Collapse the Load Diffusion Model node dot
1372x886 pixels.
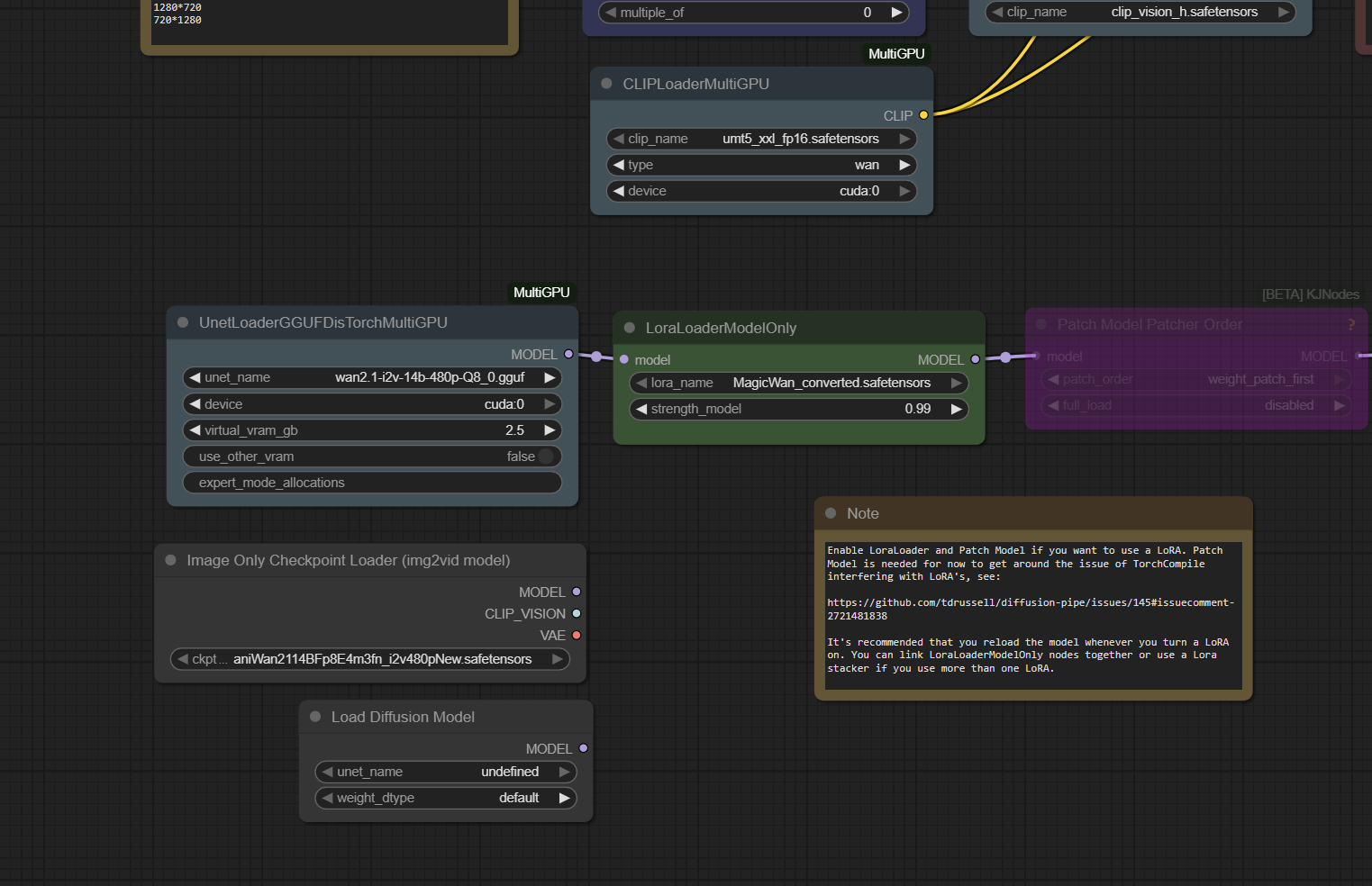315,717
